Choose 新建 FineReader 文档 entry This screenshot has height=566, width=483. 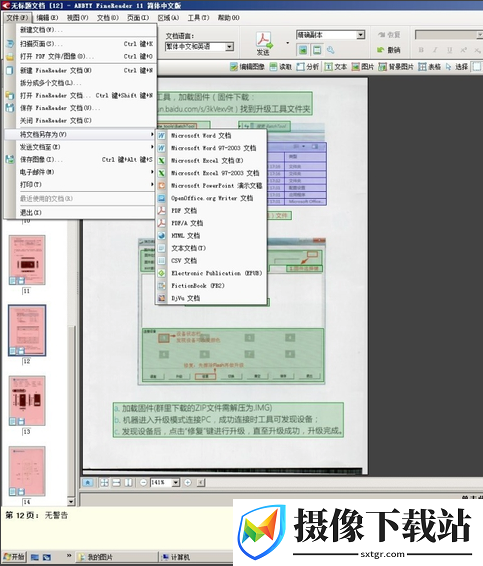(80, 70)
